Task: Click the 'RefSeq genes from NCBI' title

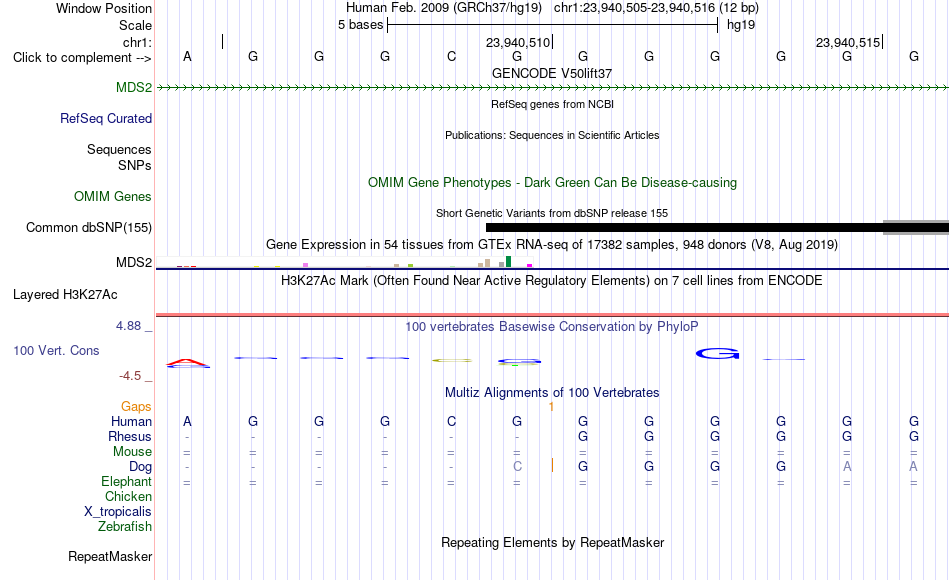Action: 552,104
